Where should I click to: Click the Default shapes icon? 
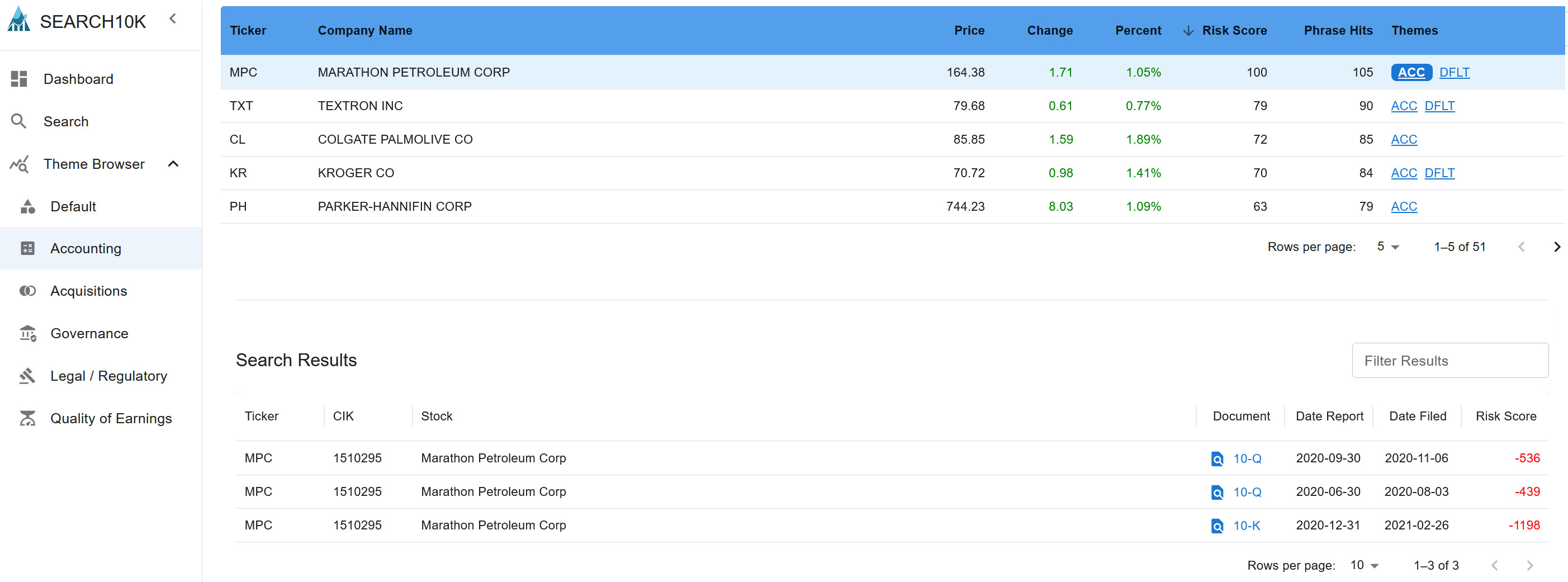click(x=27, y=206)
